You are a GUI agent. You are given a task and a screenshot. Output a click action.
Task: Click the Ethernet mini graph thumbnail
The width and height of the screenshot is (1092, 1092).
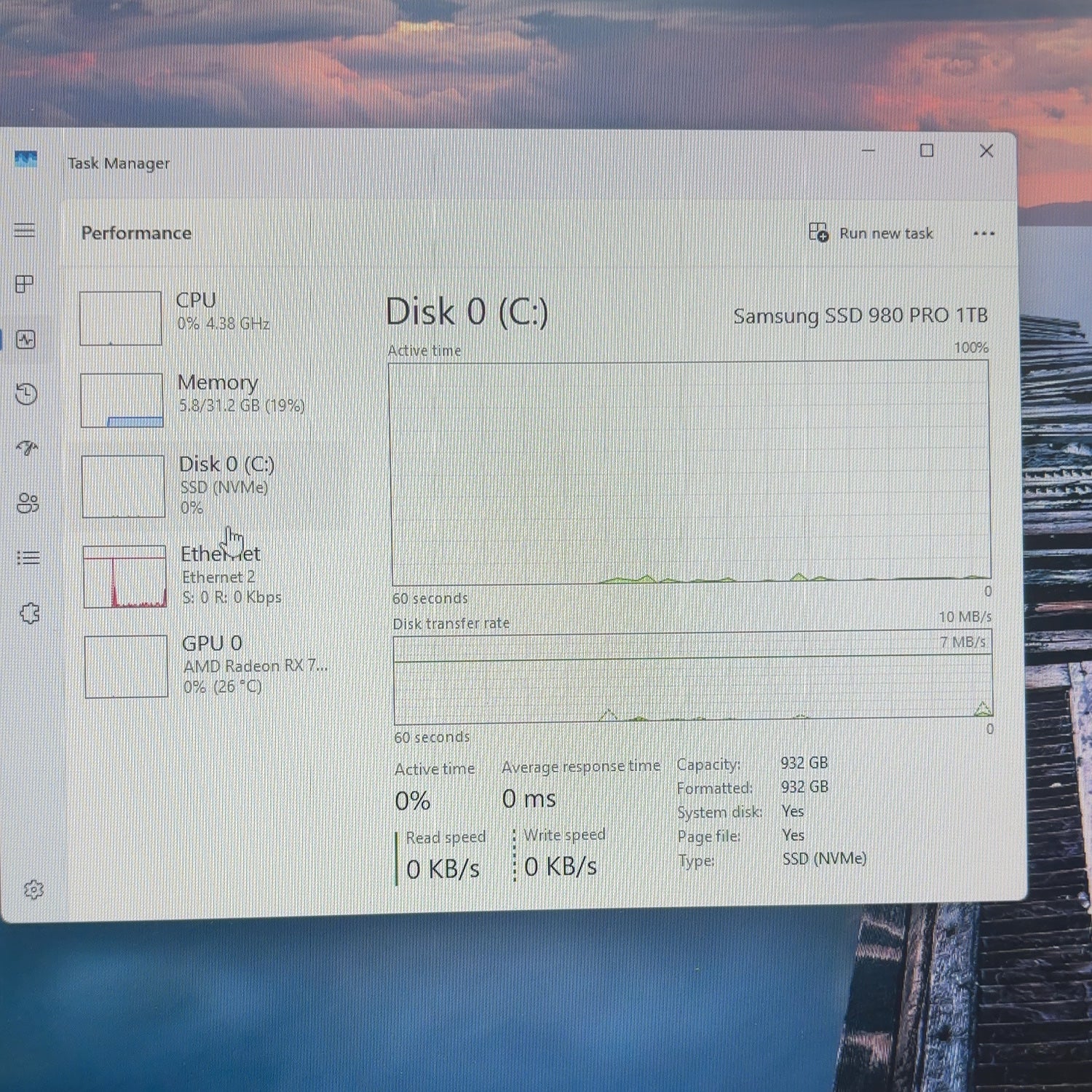click(124, 577)
